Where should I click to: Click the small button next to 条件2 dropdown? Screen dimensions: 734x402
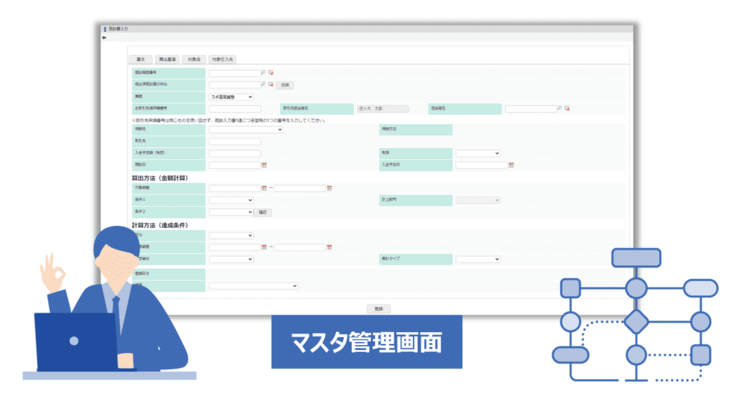click(264, 212)
